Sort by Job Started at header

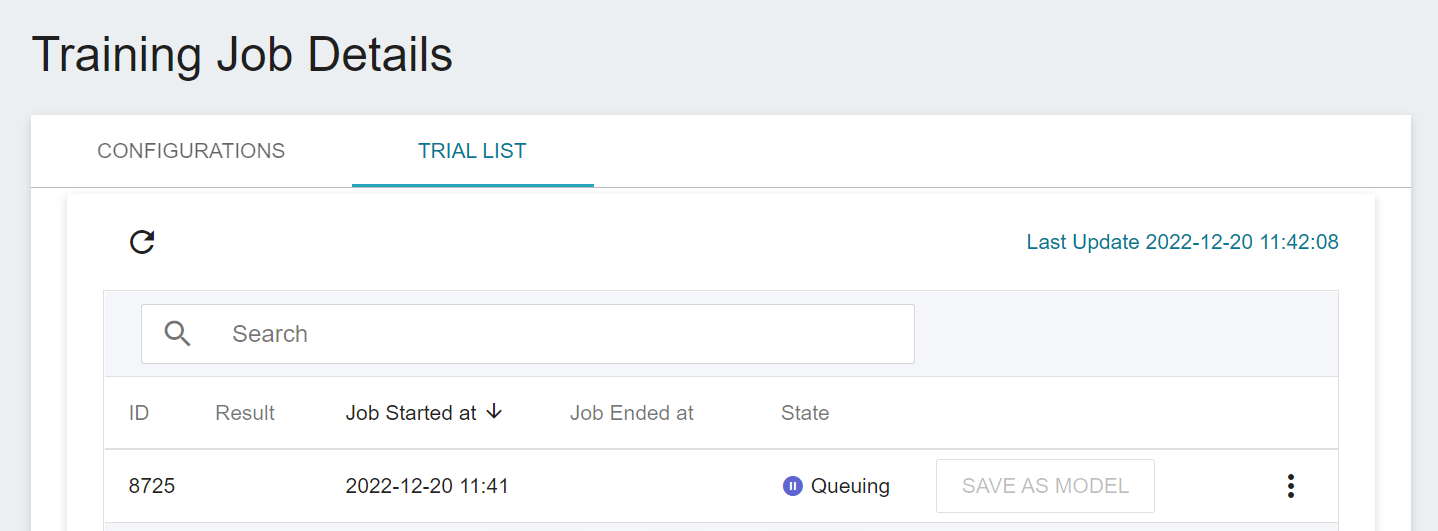pyautogui.click(x=411, y=413)
